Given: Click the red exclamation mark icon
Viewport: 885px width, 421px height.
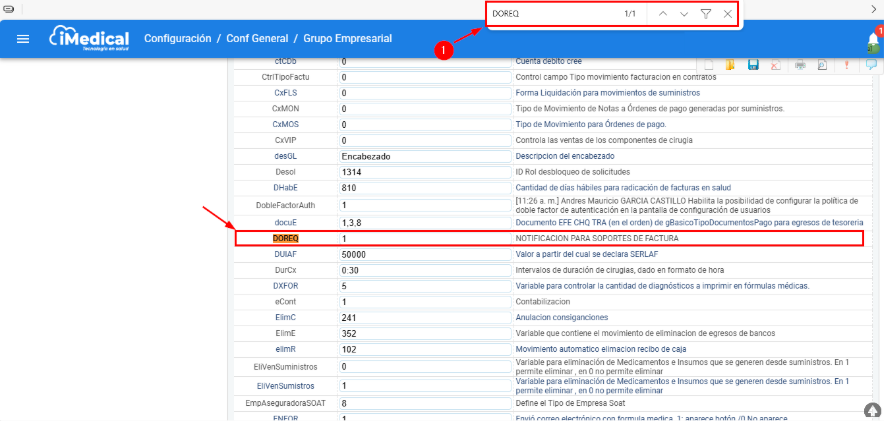Looking at the screenshot, I should click(x=846, y=65).
